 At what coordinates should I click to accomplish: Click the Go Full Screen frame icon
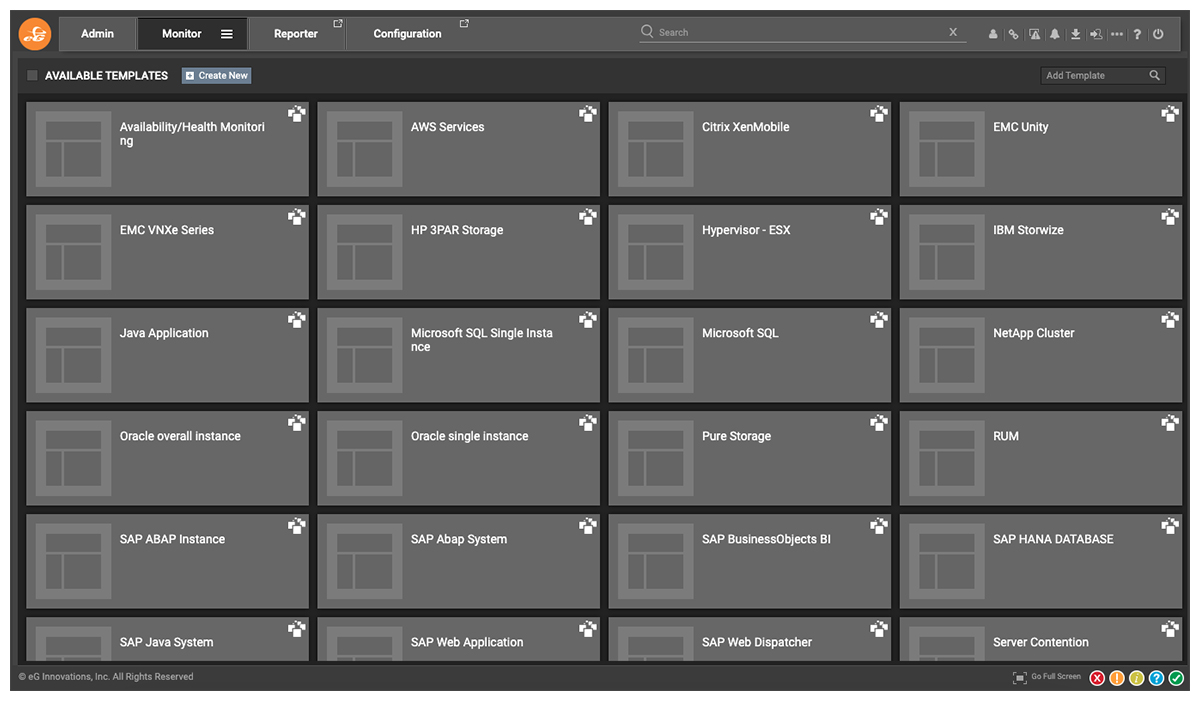[1020, 678]
